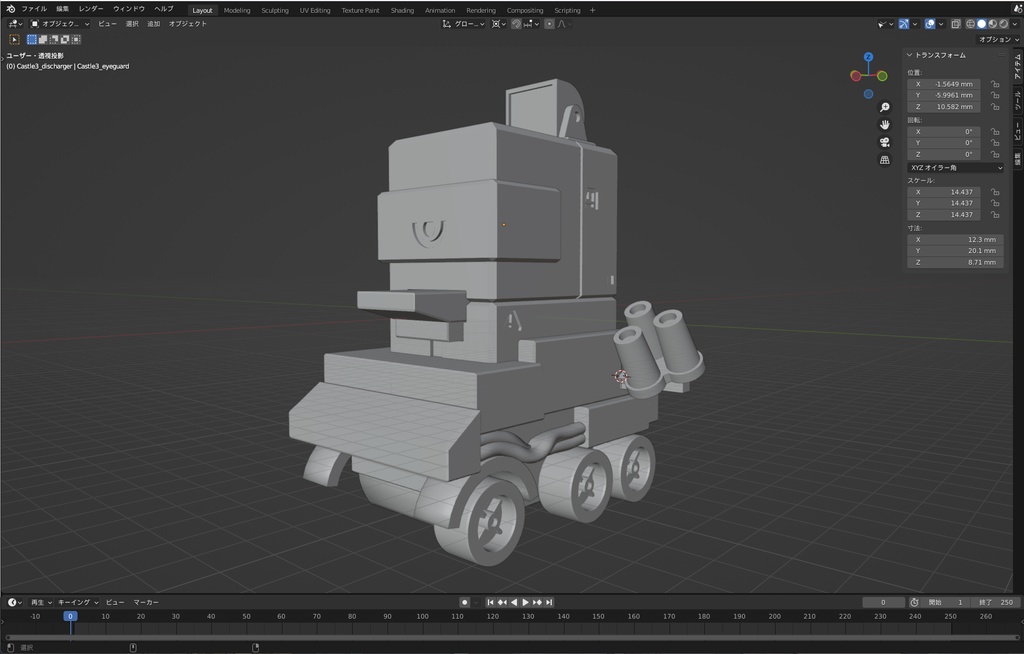Open the object visibility and selectability dropdown

pos(886,24)
